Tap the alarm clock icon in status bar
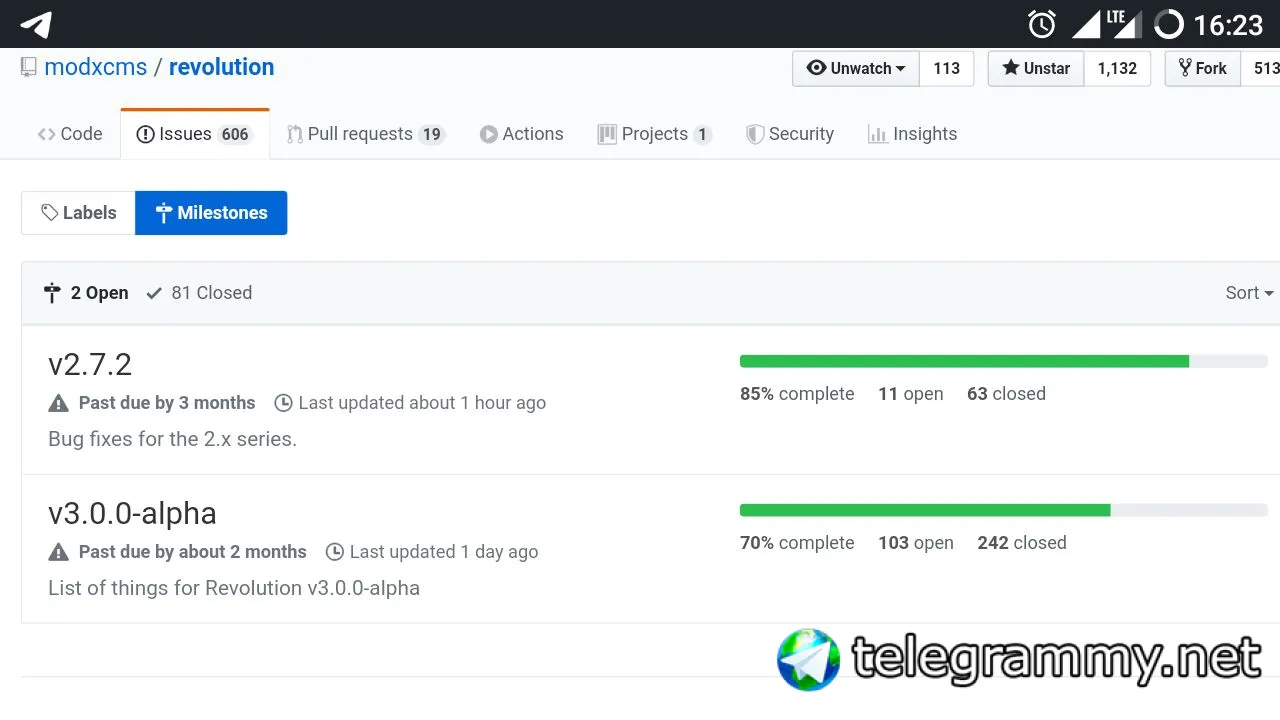 [1042, 24]
